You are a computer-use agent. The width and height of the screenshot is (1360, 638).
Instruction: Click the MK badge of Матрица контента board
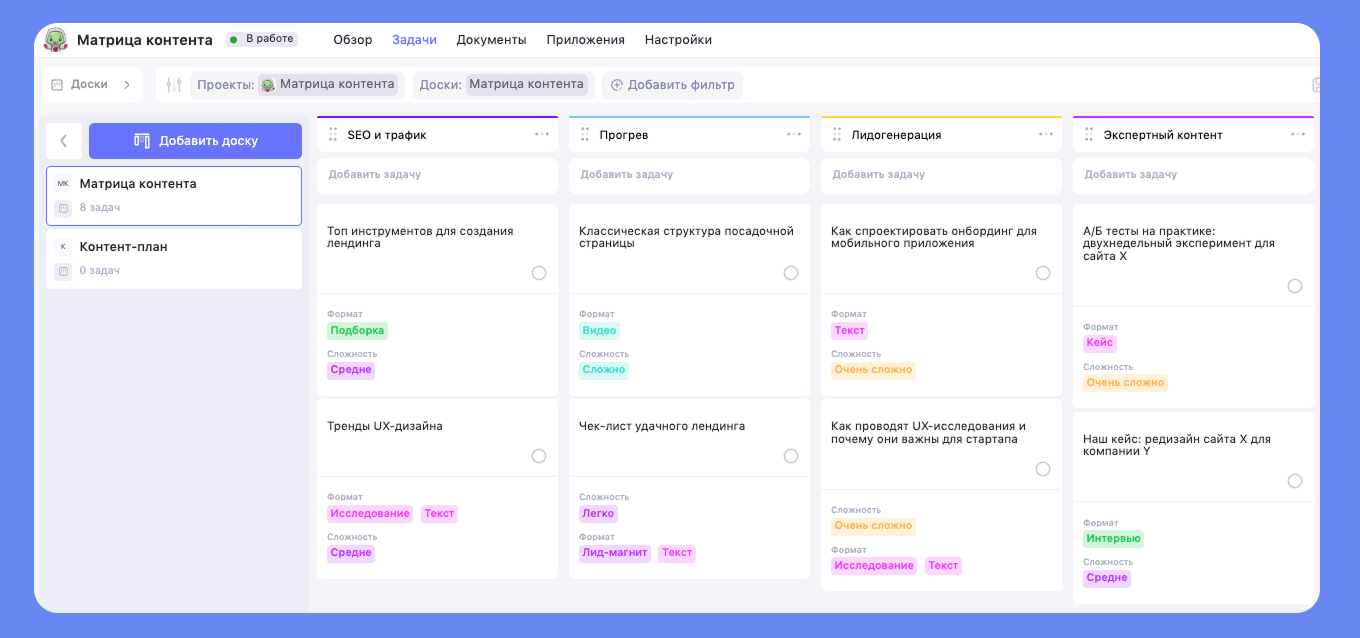tap(63, 184)
